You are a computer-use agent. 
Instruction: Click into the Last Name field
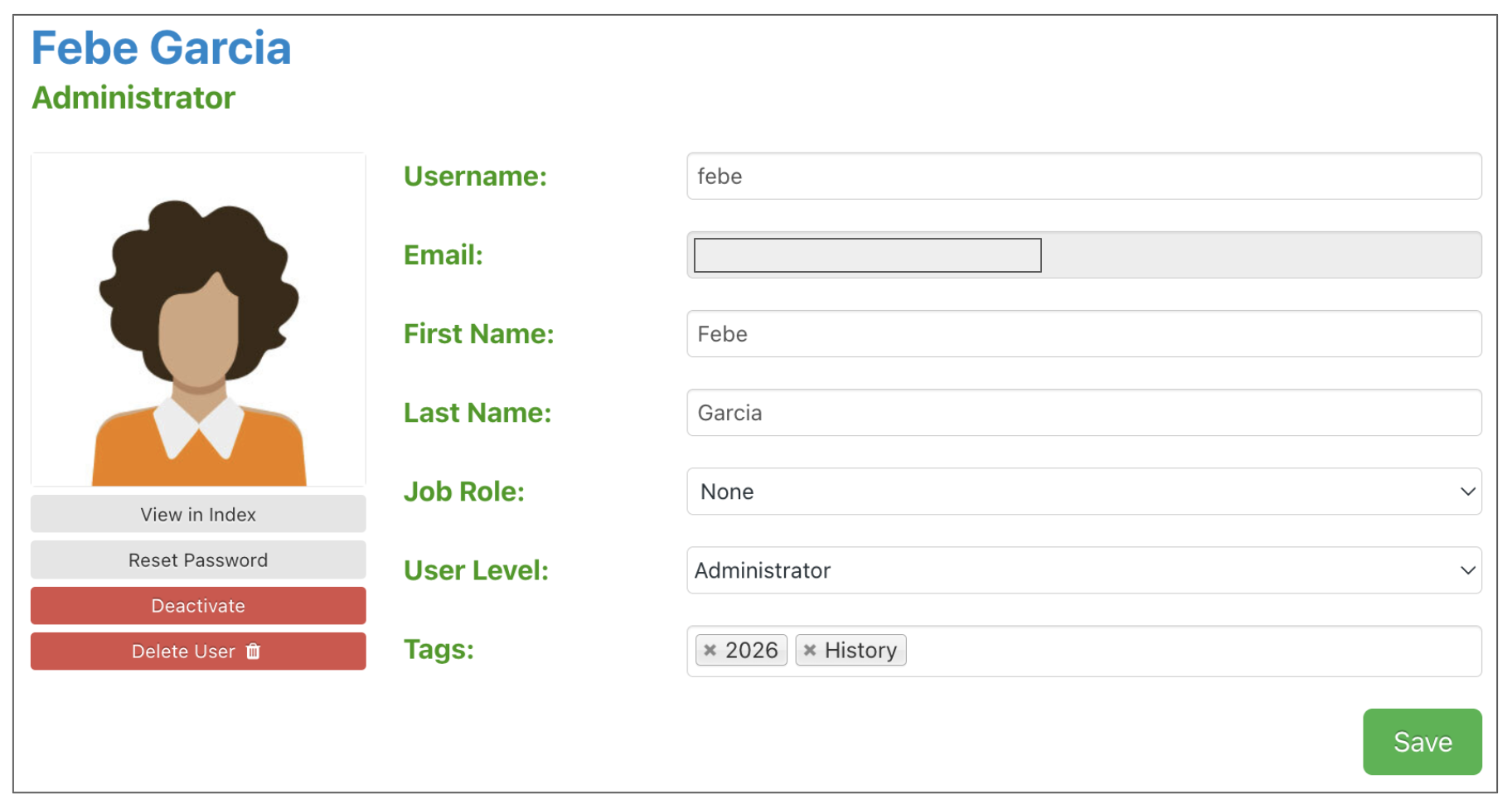point(1083,413)
